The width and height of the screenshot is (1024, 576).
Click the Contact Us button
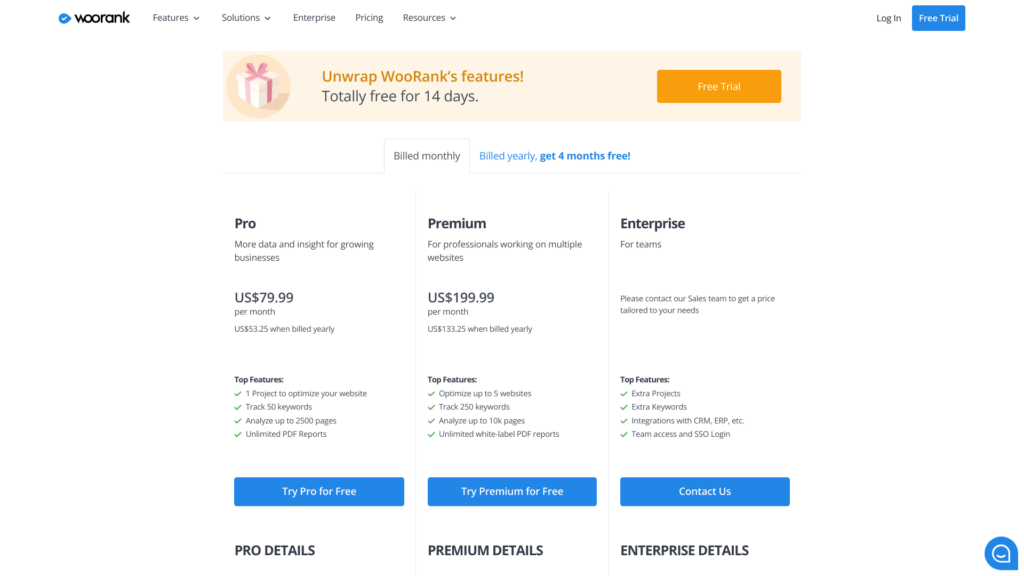tap(705, 492)
